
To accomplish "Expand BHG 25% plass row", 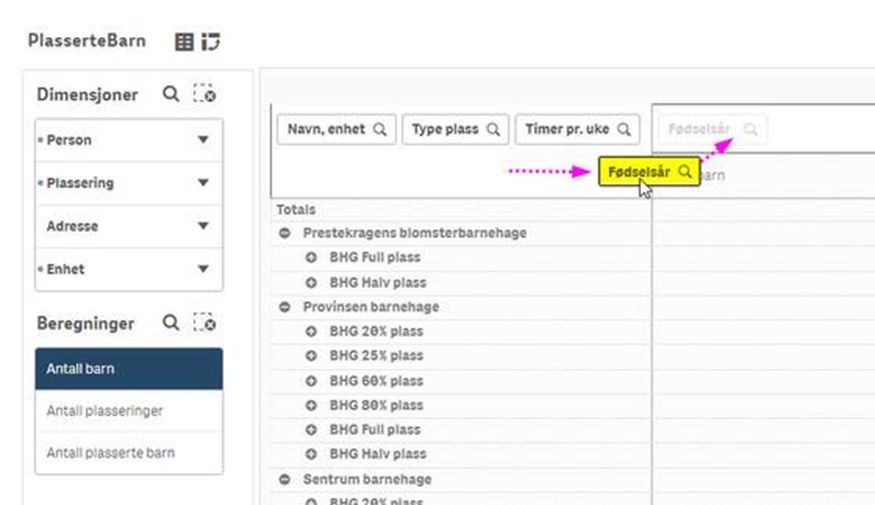I will 311,356.
